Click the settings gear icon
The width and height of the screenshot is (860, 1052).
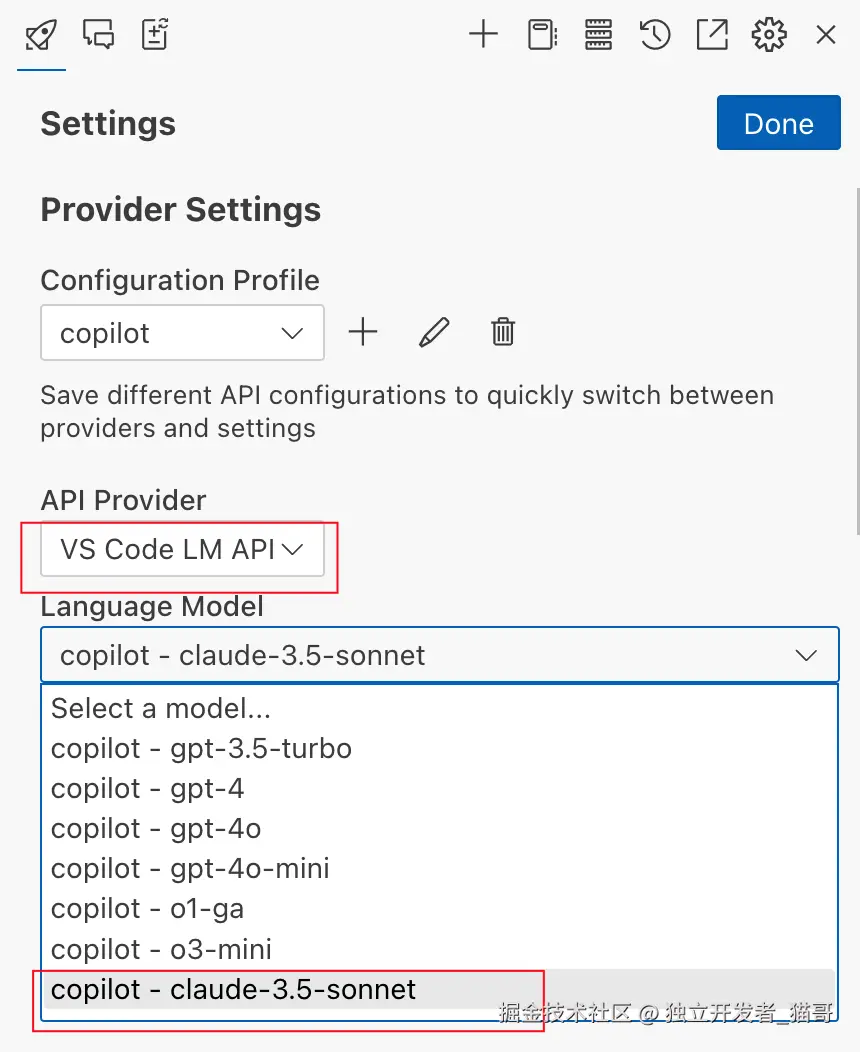pos(768,35)
